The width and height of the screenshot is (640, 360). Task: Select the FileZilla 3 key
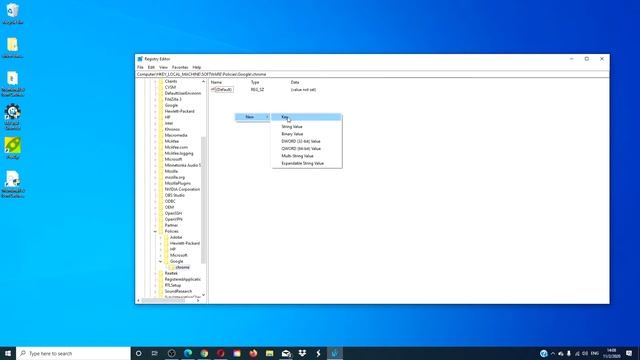click(x=173, y=99)
